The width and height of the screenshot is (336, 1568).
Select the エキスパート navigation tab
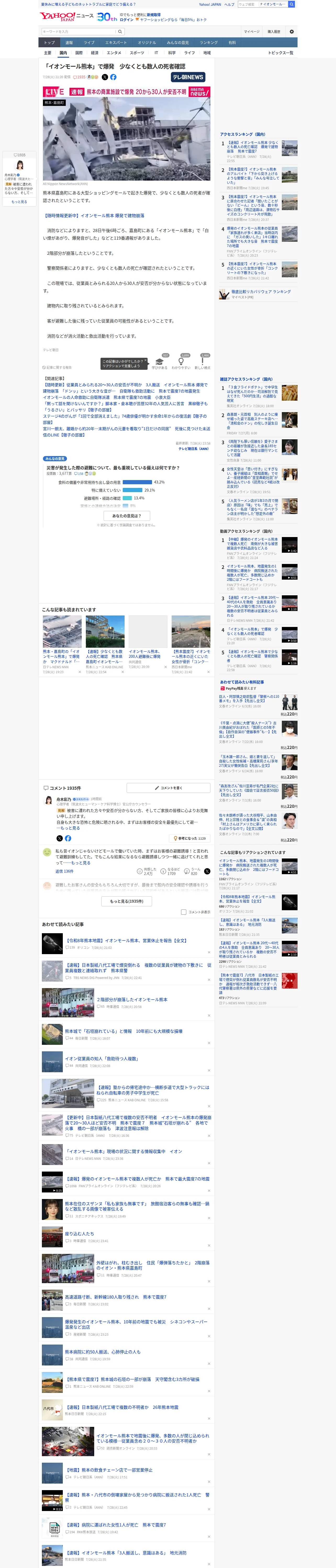116,43
